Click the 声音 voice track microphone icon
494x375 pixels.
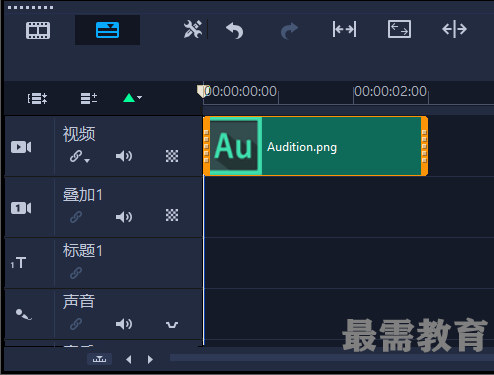pos(24,314)
